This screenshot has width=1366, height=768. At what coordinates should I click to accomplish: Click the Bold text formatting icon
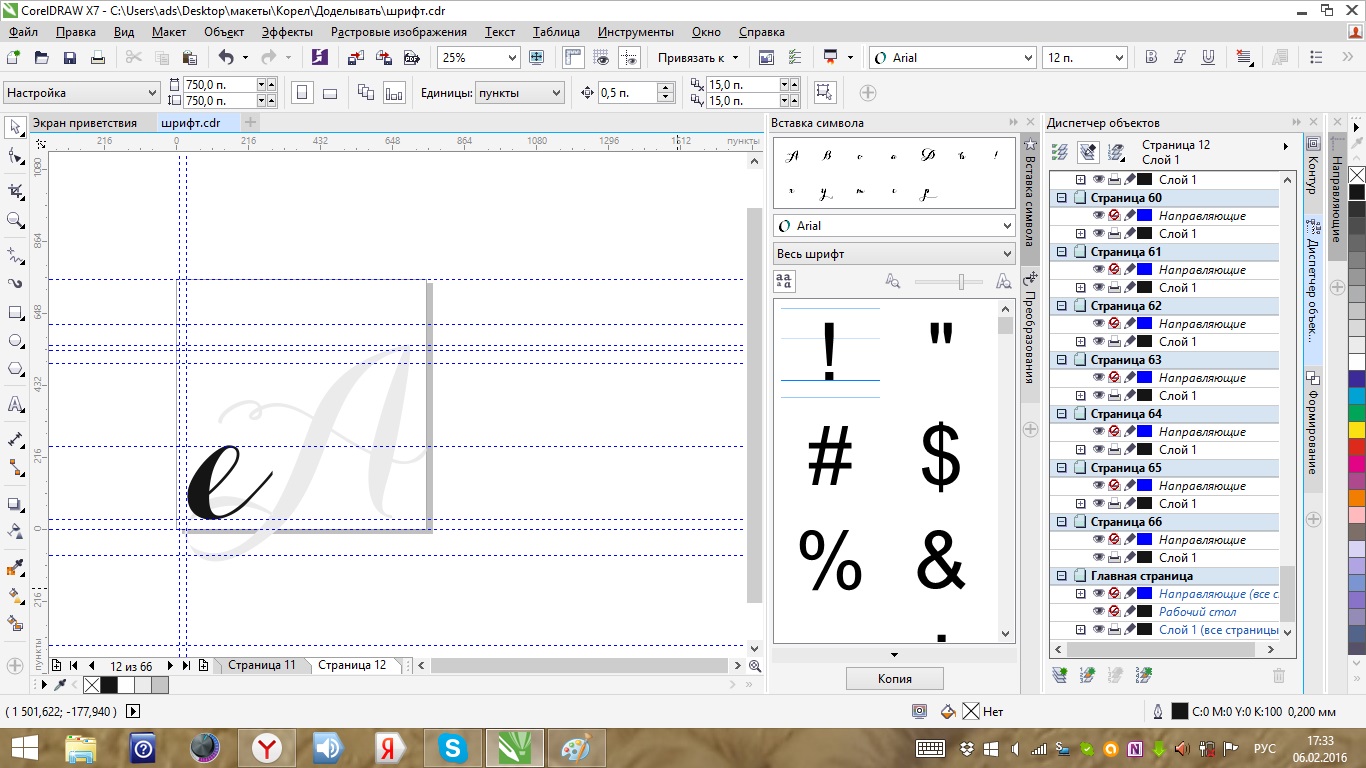[x=1151, y=57]
